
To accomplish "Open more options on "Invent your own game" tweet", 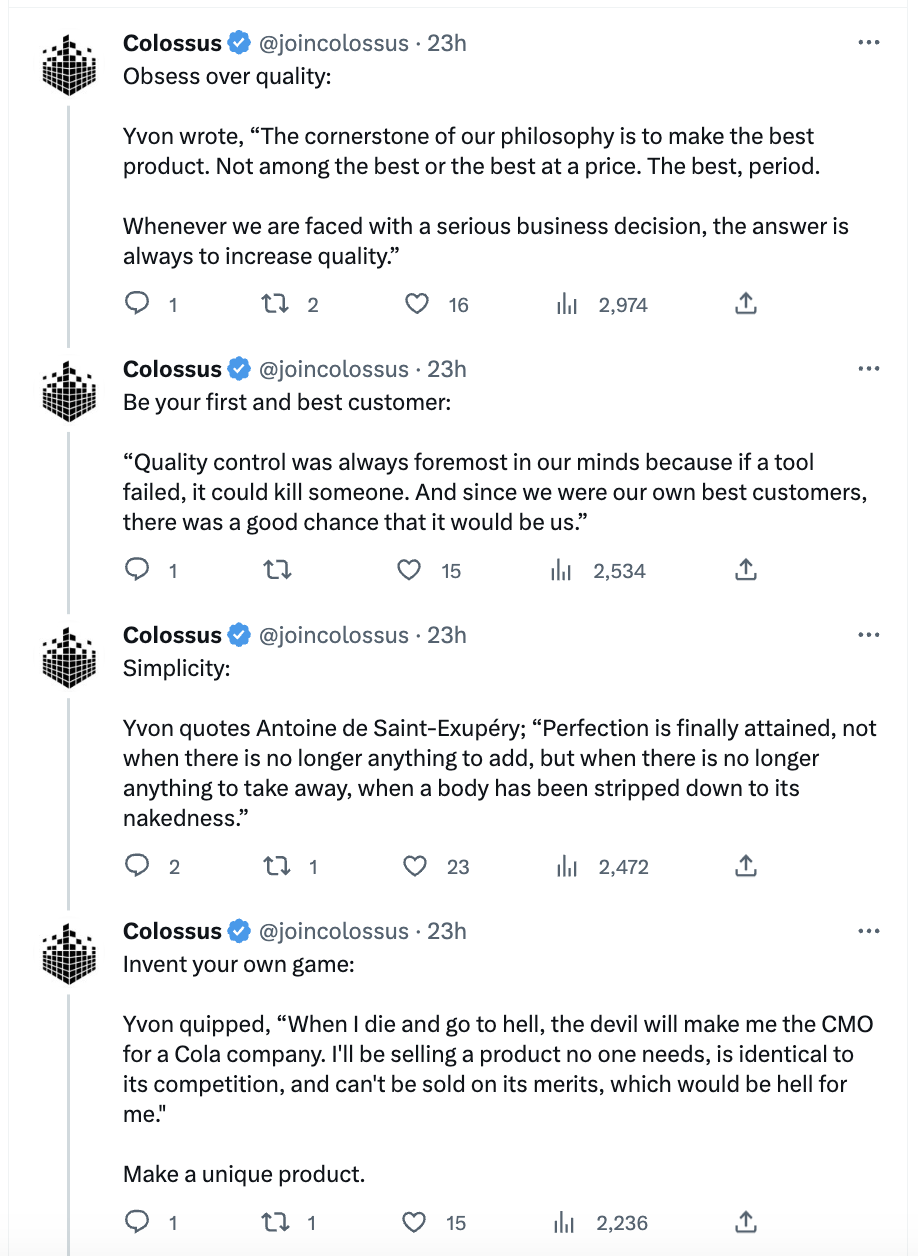I will (x=869, y=931).
